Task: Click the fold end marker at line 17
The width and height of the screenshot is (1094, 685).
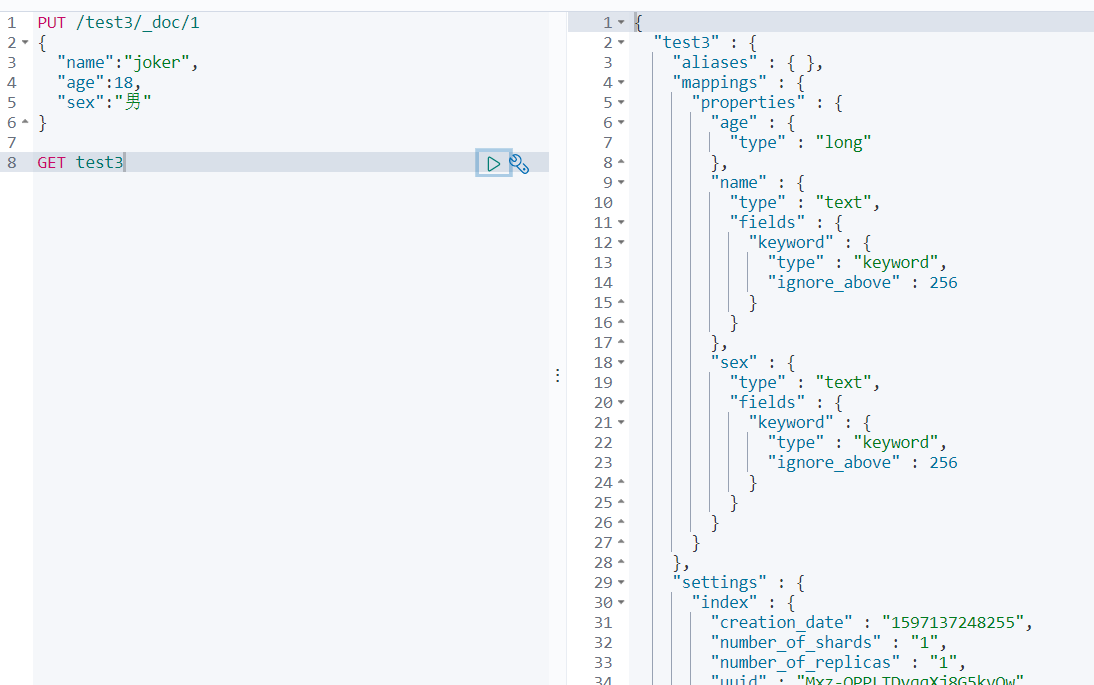Action: tap(621, 342)
